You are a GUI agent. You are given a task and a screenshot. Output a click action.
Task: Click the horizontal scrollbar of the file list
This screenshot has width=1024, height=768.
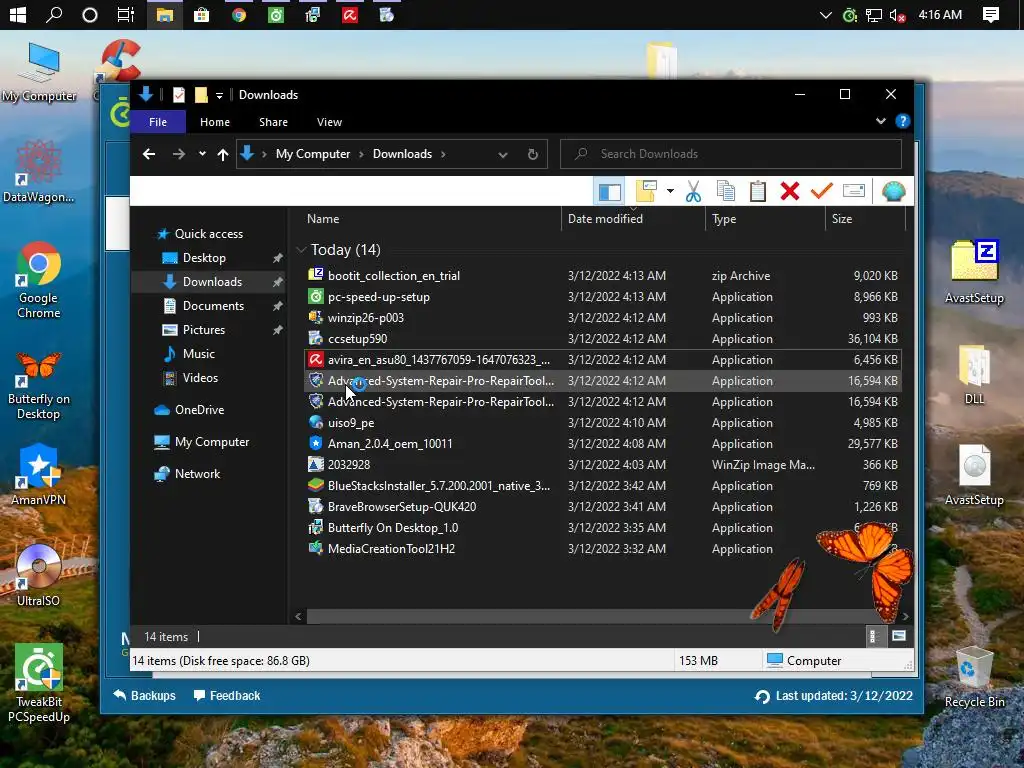601,616
